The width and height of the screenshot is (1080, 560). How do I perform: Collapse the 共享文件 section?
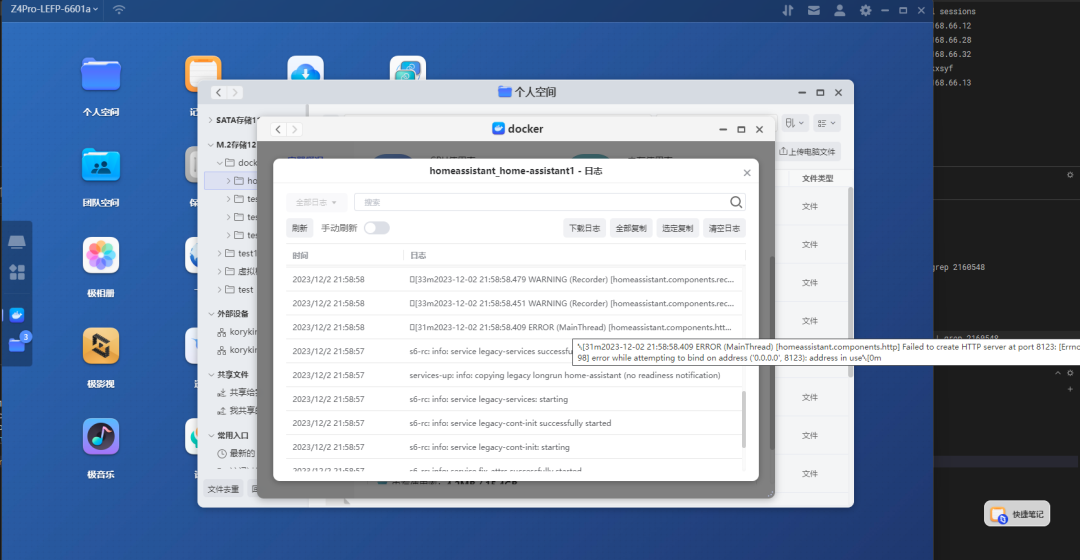[211, 375]
